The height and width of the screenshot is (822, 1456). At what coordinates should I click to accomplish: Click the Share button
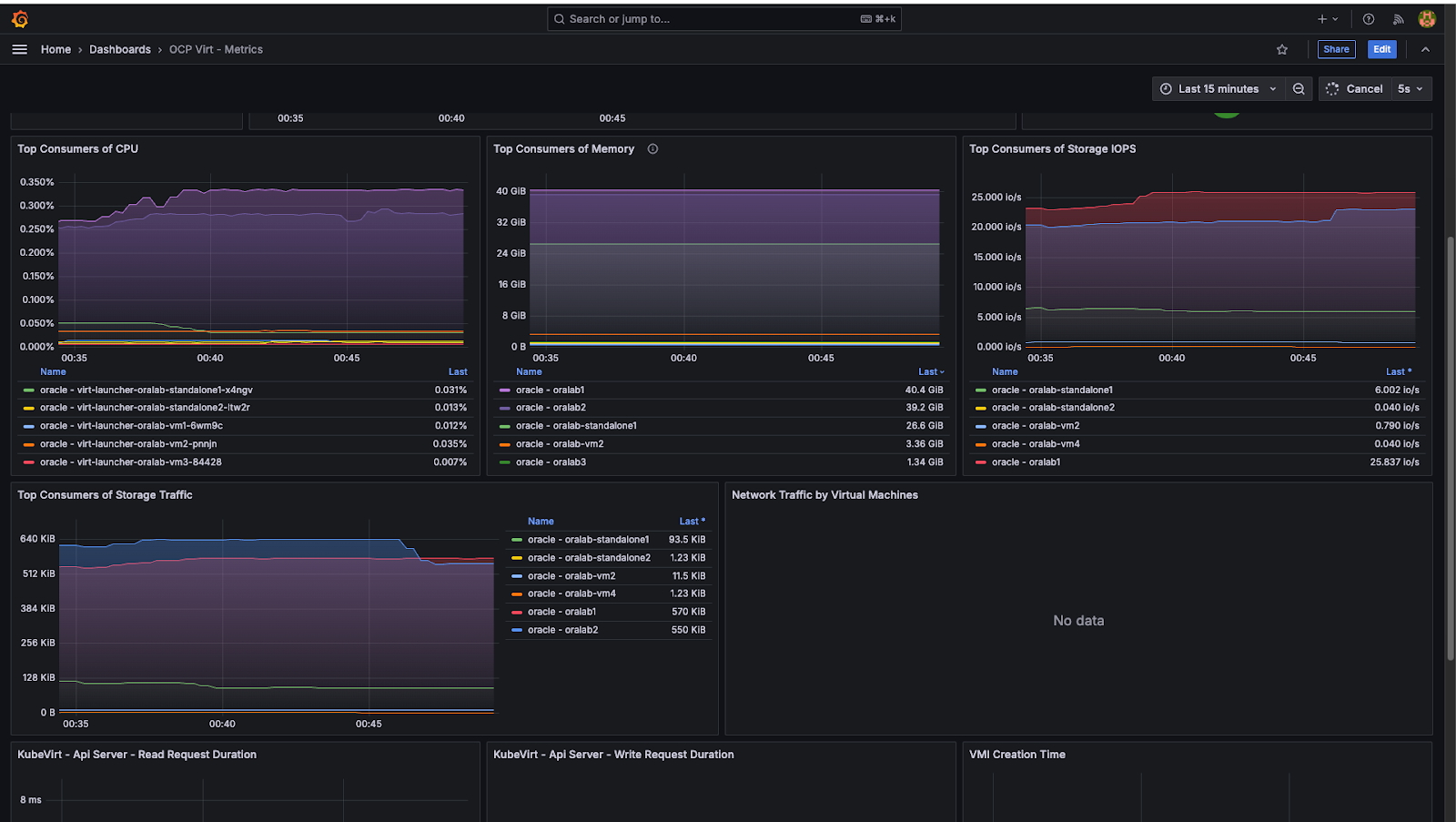[1336, 49]
